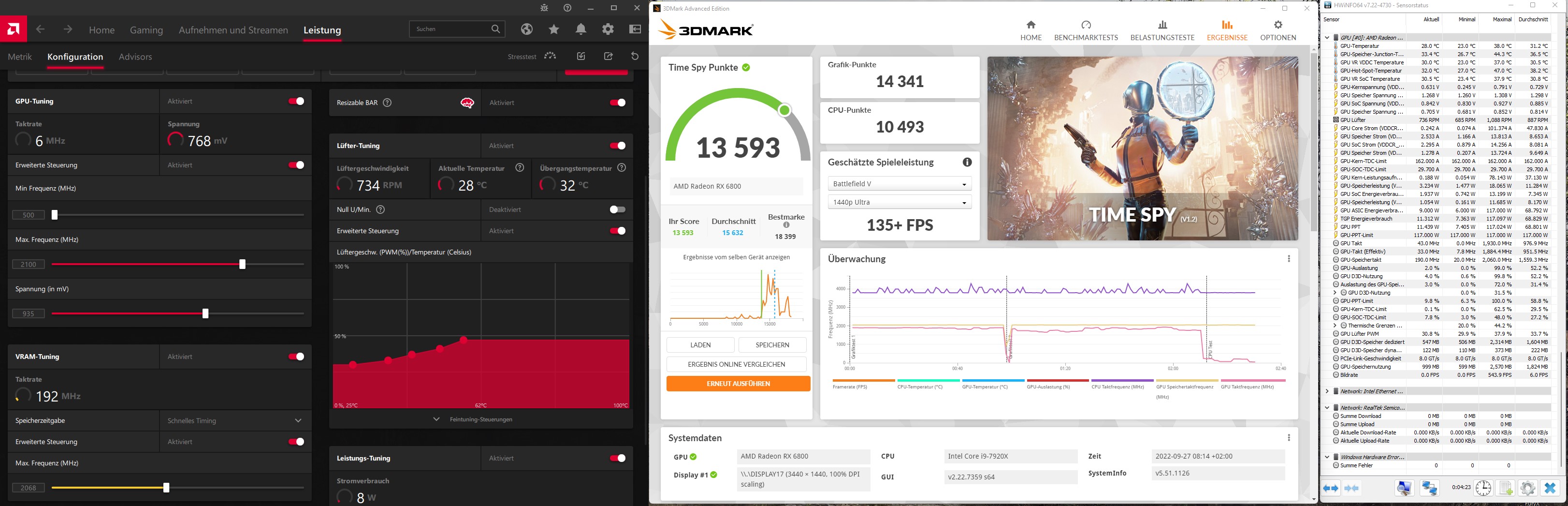Expand Thermische Grenzen row in HWiNFO
The height and width of the screenshot is (506, 1568).
coord(1335,326)
